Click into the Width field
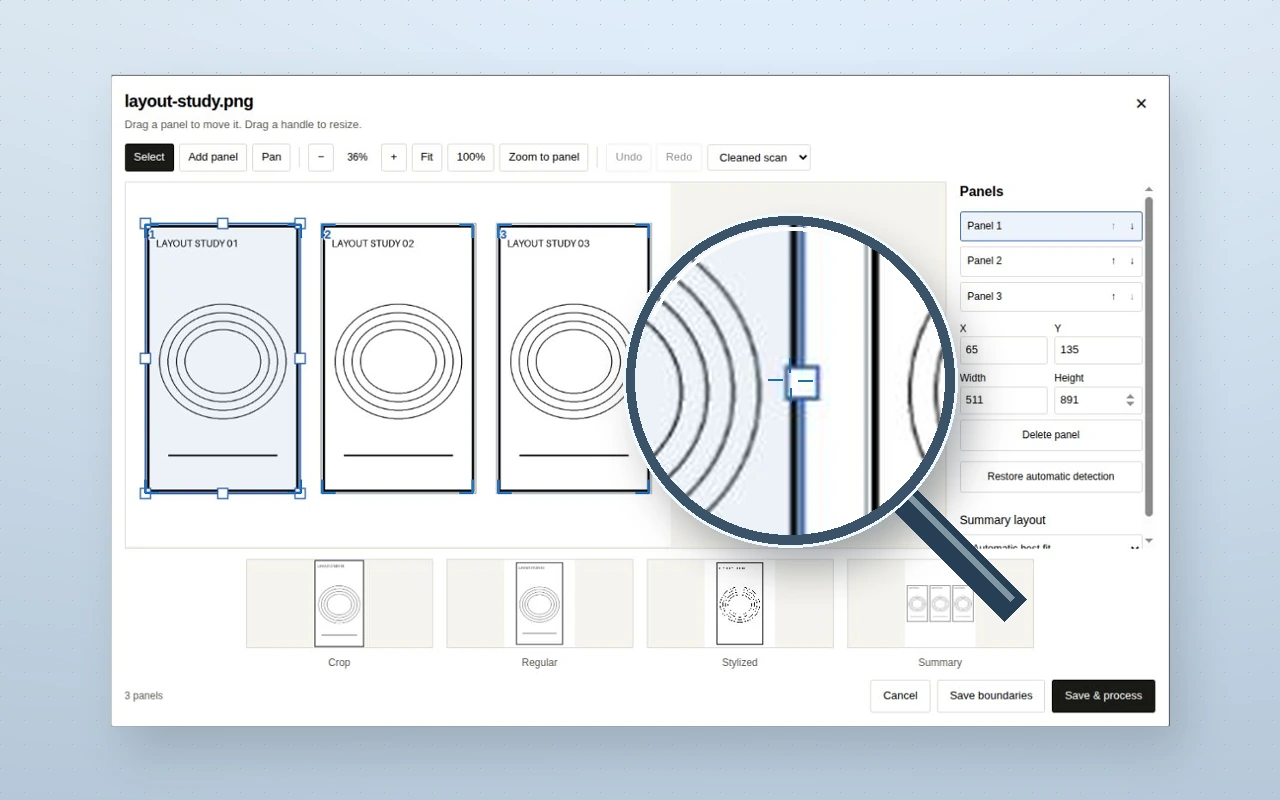1280x800 pixels. (1003, 400)
